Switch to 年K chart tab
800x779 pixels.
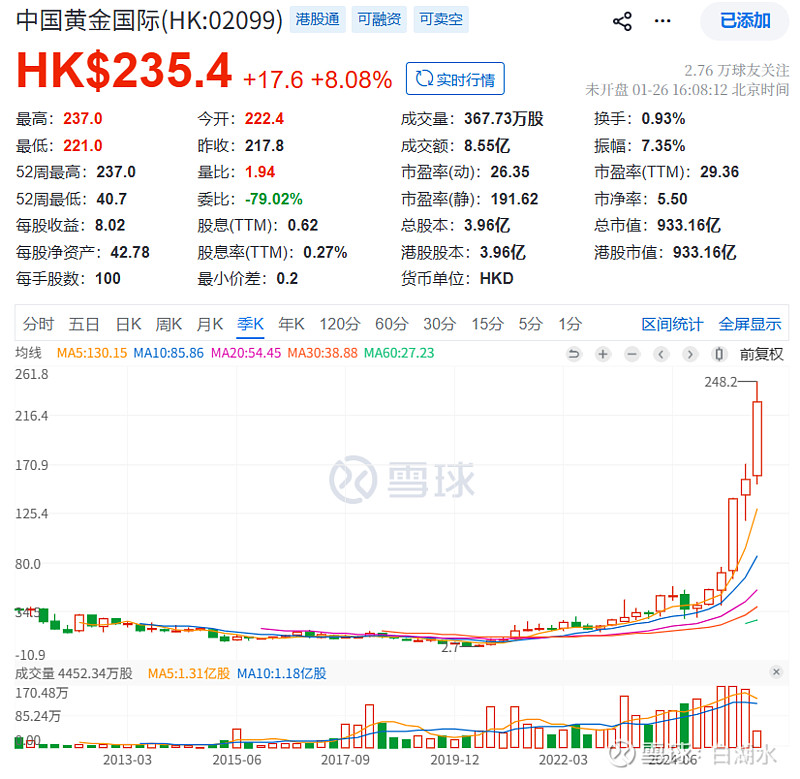(x=291, y=324)
